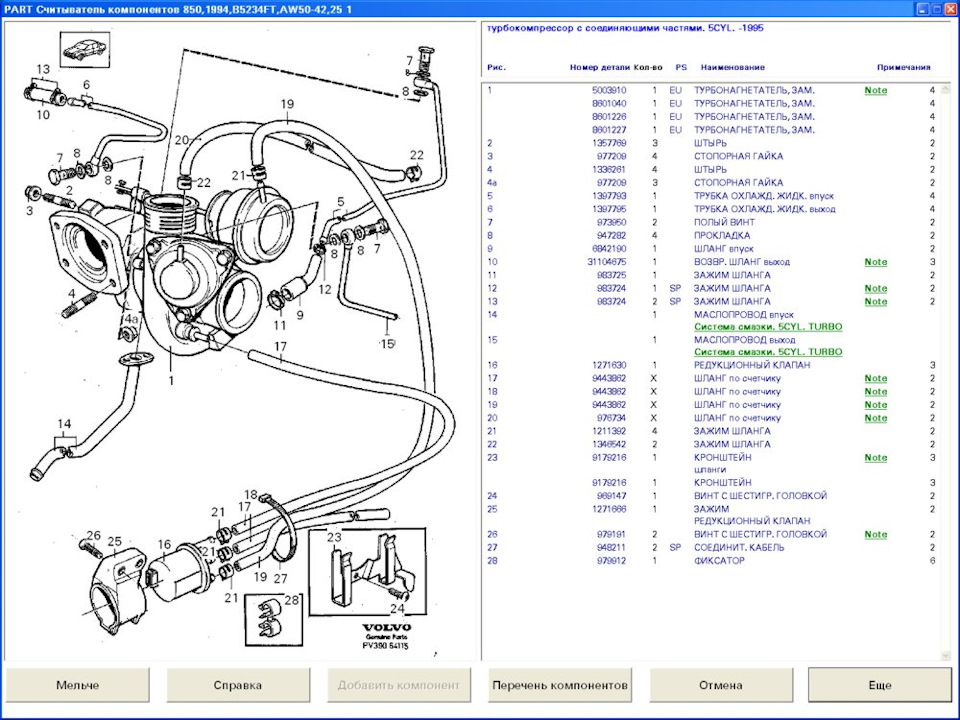960x720 pixels.
Task: Minimize the PART window
Action: 923,9
